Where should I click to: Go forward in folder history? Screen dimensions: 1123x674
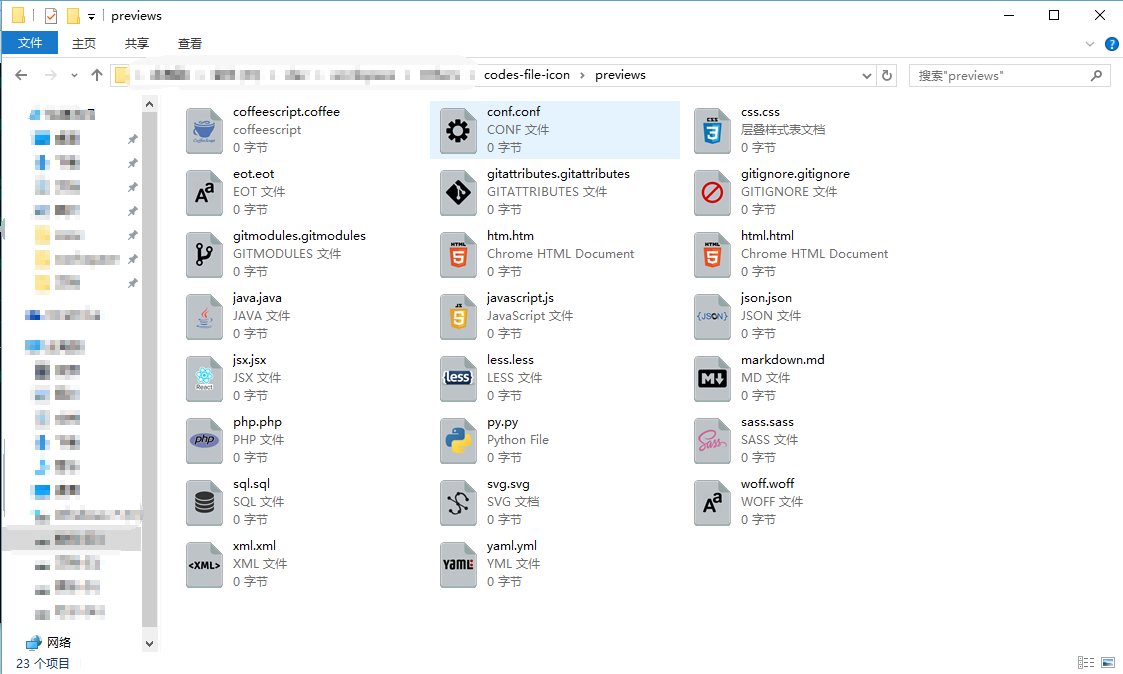pyautogui.click(x=50, y=75)
